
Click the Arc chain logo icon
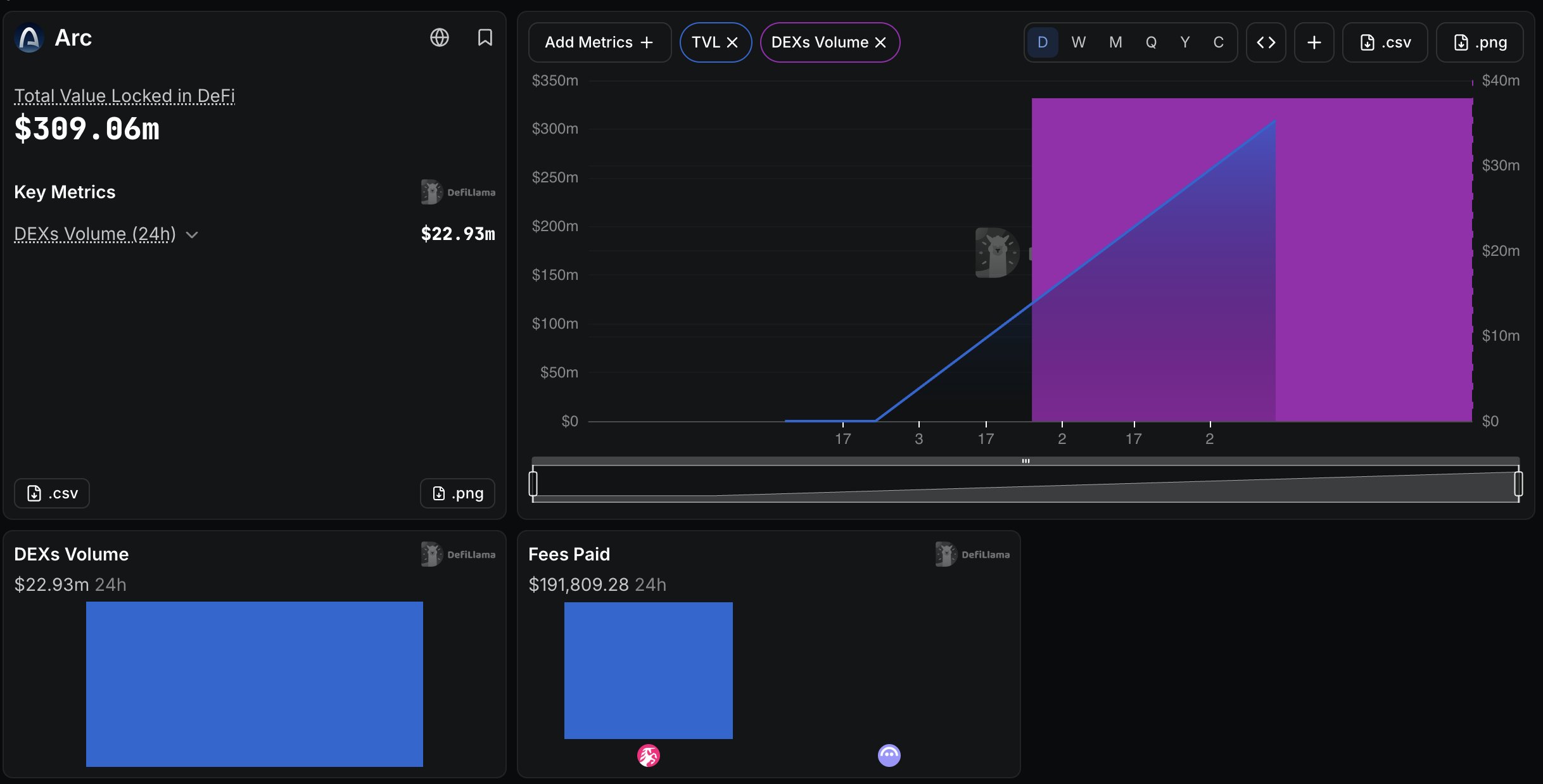[x=29, y=38]
